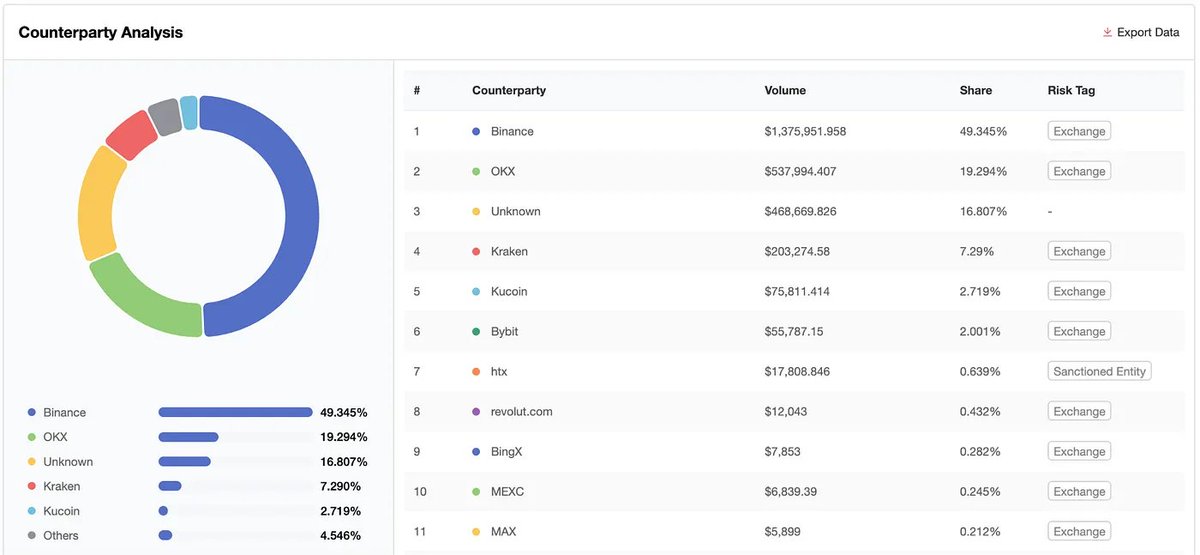Click share value 2.001% in table
The width and height of the screenshot is (1200, 555).
pyautogui.click(x=979, y=331)
